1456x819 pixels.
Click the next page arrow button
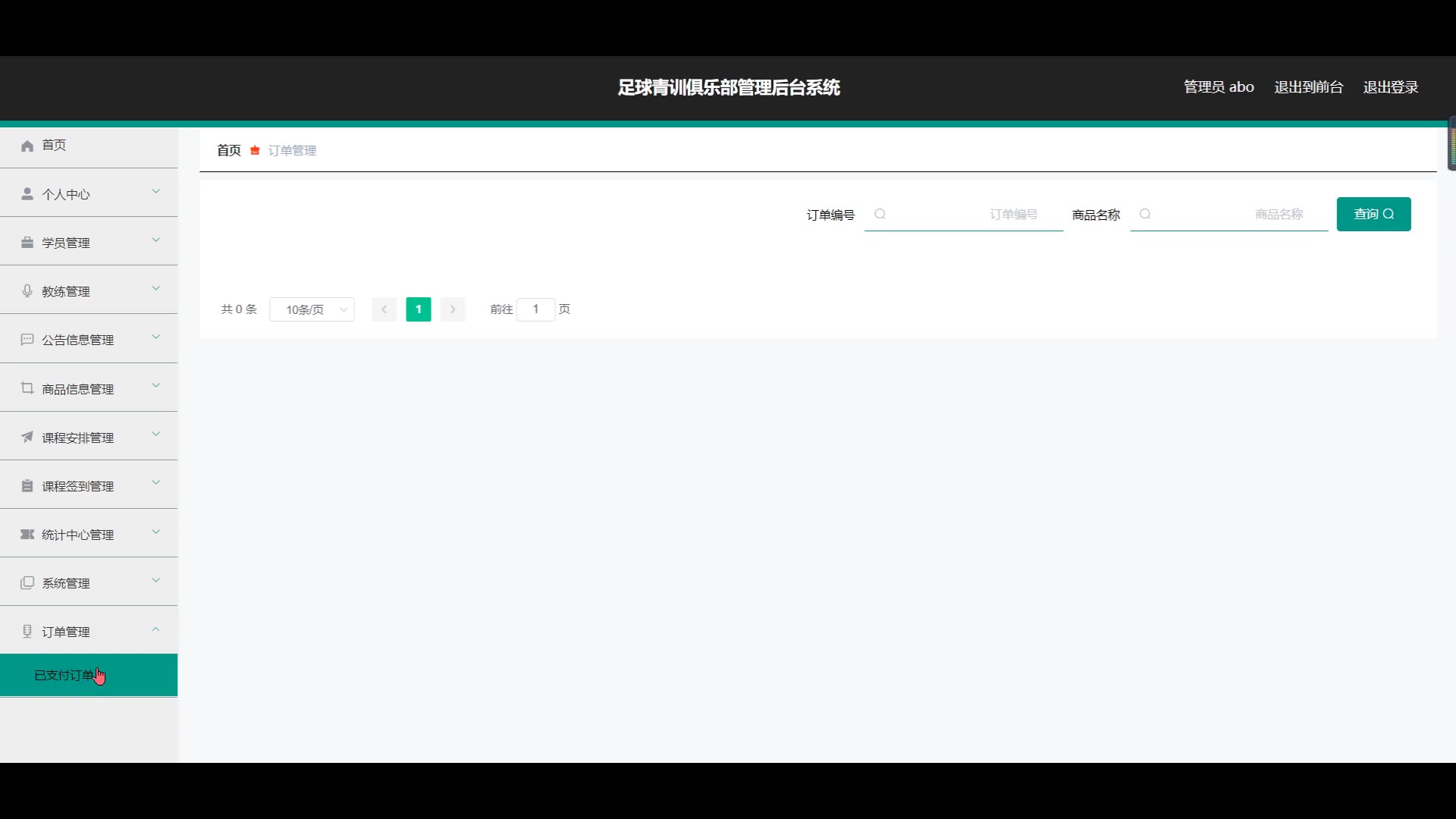453,309
